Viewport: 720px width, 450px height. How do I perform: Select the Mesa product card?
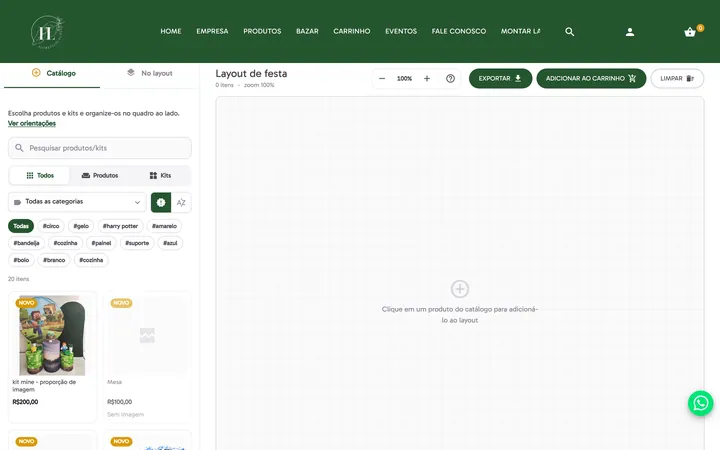coord(147,357)
